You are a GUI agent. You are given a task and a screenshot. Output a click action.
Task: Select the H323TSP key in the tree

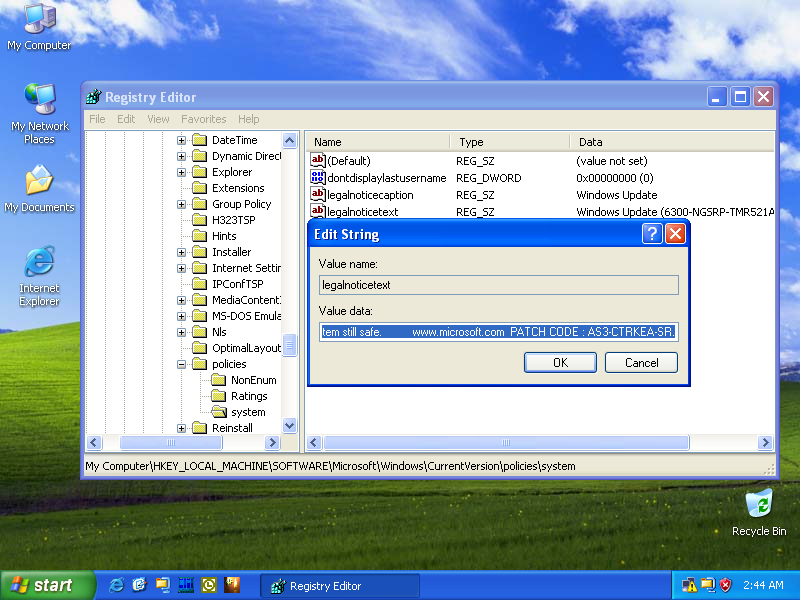(x=234, y=220)
